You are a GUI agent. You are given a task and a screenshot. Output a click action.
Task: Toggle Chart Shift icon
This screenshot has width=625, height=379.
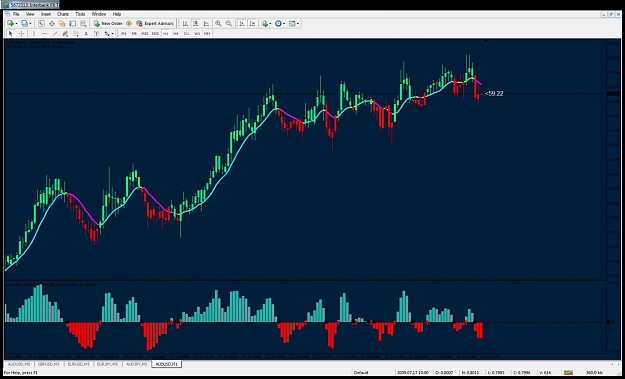click(x=252, y=24)
